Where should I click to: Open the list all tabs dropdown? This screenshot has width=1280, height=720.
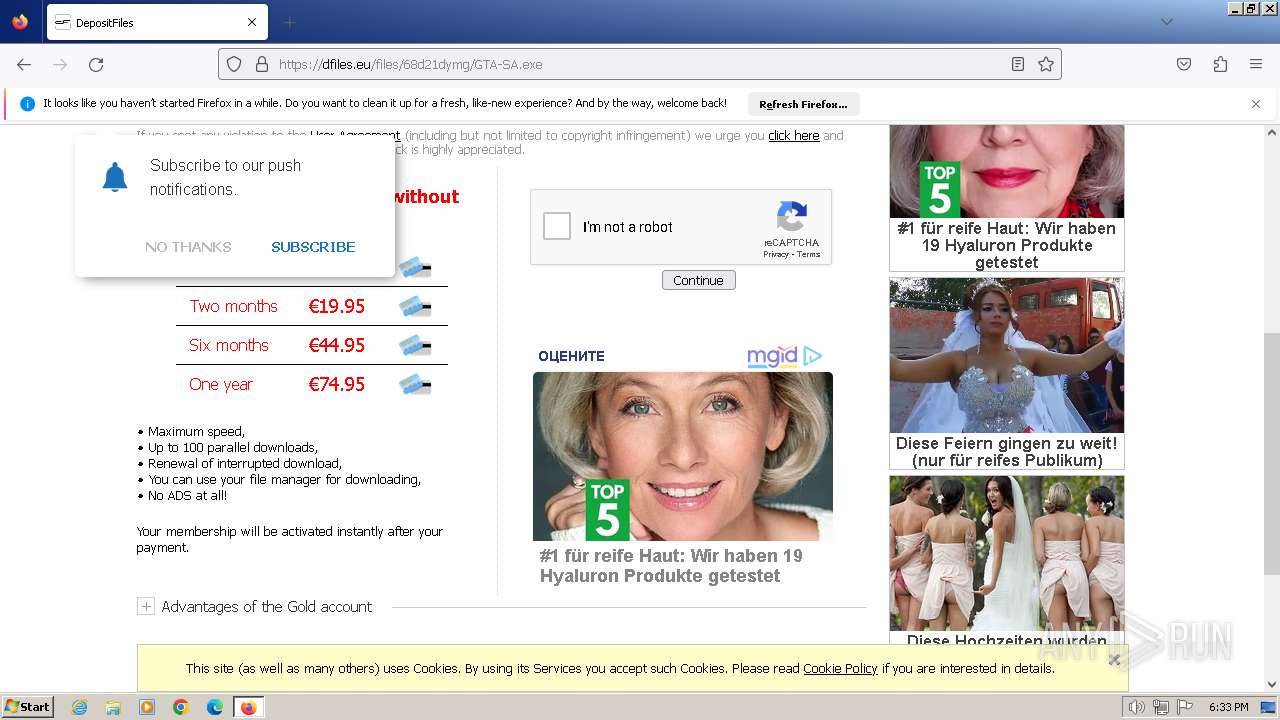[x=1166, y=22]
